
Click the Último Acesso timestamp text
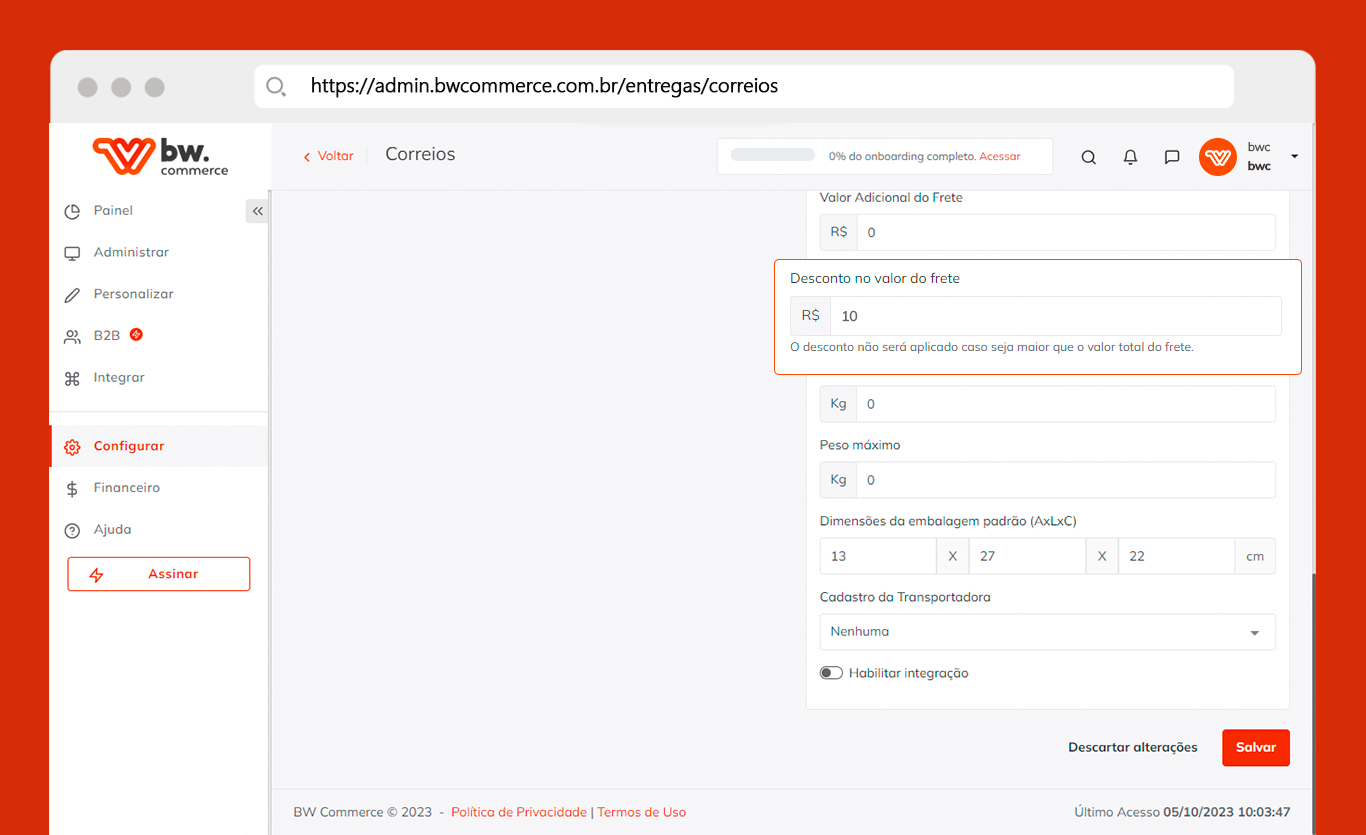[1182, 812]
